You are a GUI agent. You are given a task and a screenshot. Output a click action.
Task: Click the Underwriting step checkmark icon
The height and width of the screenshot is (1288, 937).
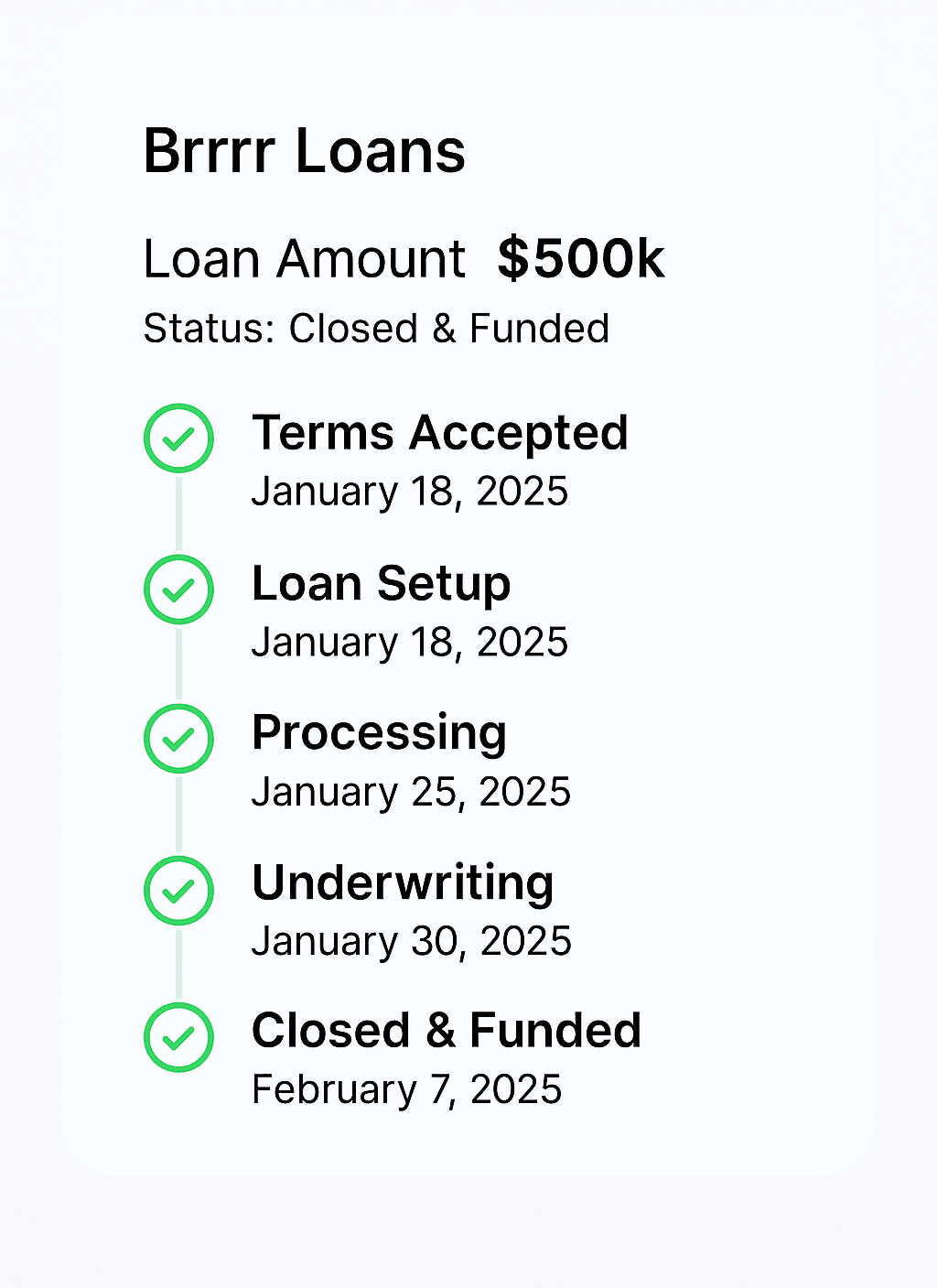[178, 890]
